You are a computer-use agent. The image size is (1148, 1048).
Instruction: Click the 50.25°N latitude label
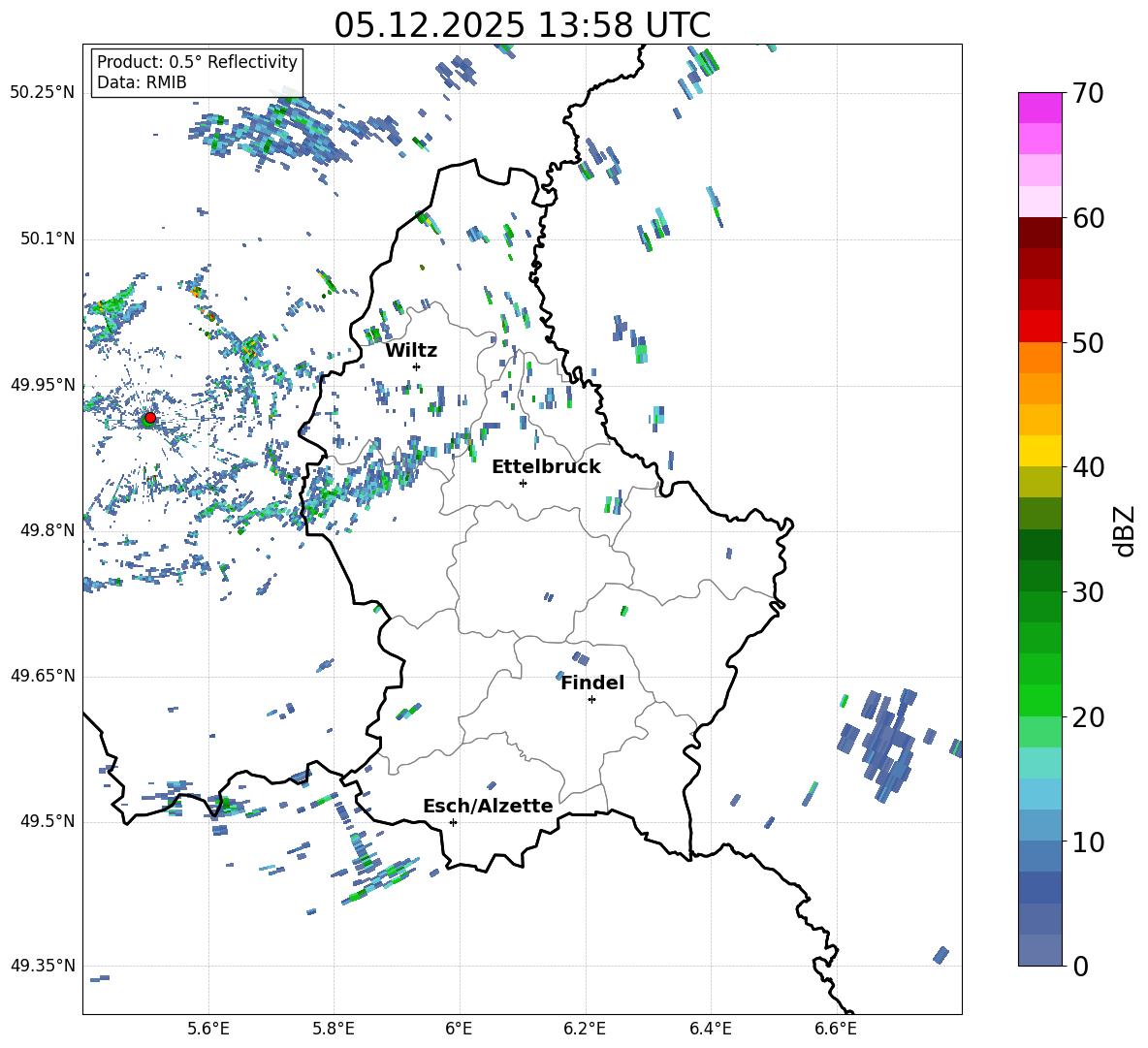click(43, 93)
